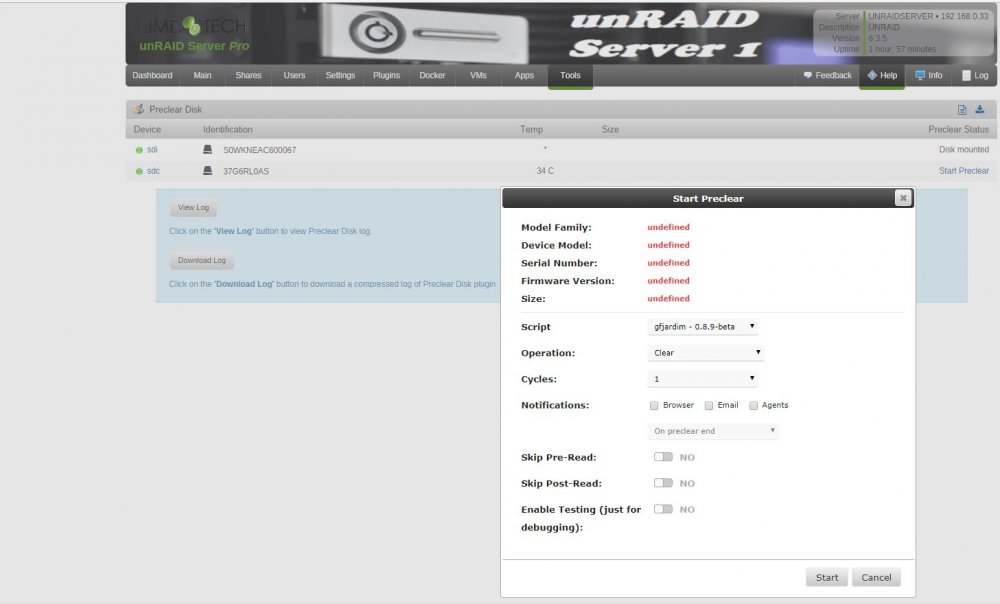Screen dimensions: 1000x604
Task: Click the '34 C' temperature value
Action: (x=545, y=171)
